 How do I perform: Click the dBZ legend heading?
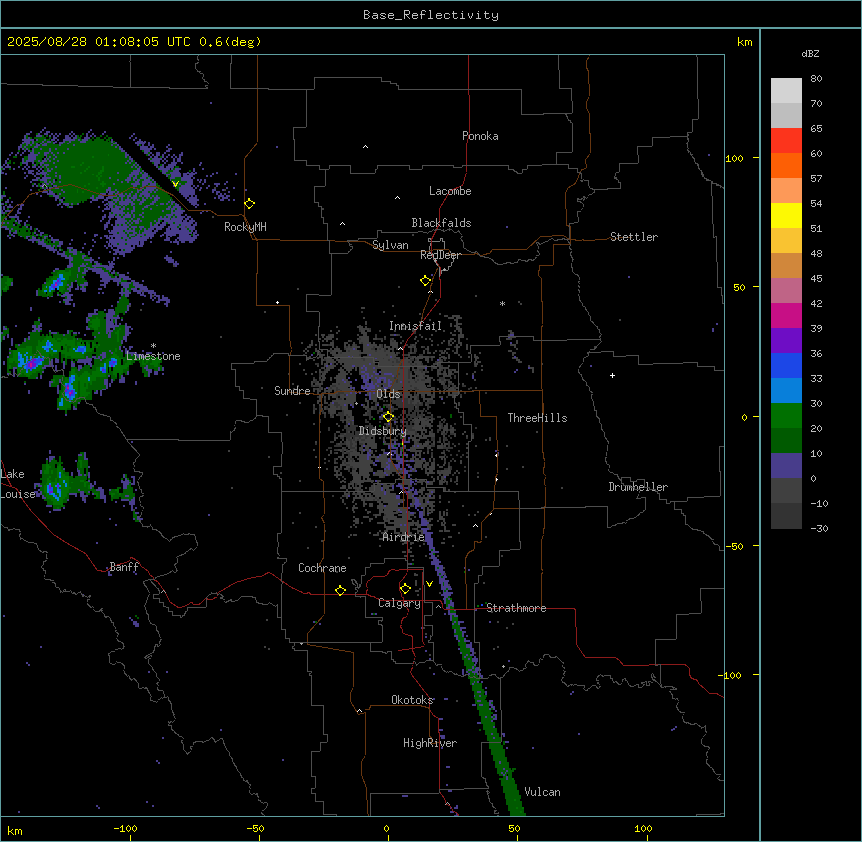click(810, 53)
